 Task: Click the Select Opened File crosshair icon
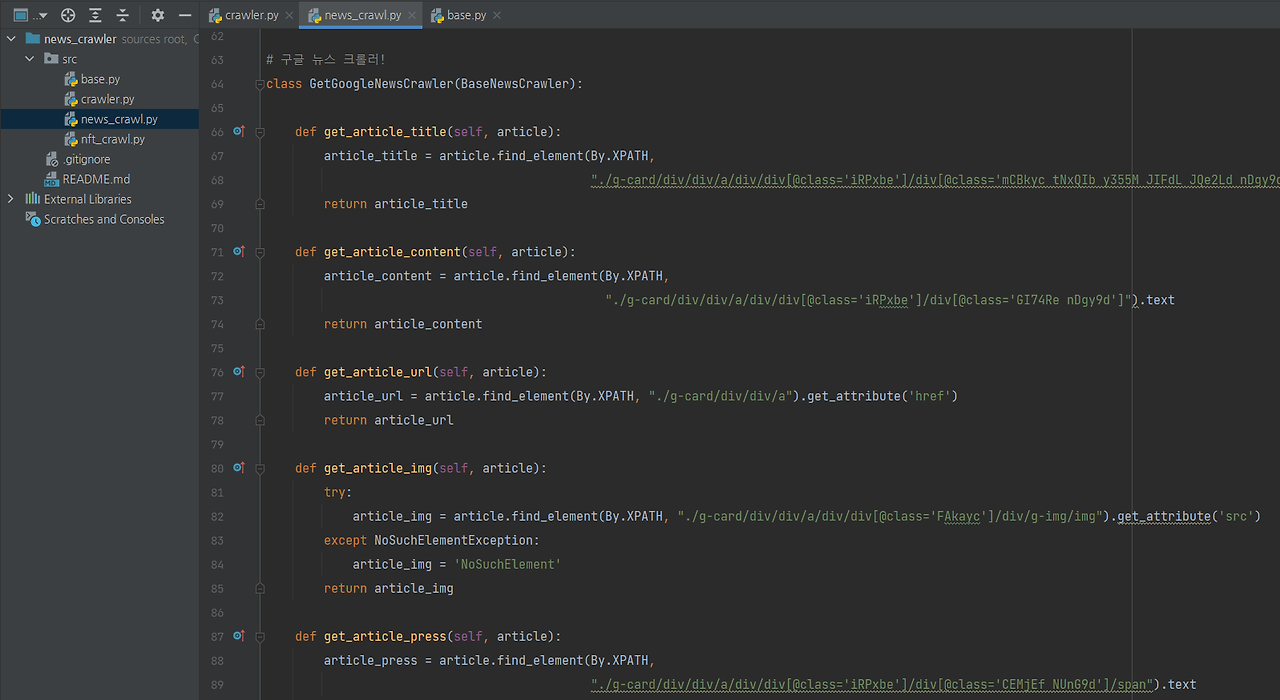68,15
